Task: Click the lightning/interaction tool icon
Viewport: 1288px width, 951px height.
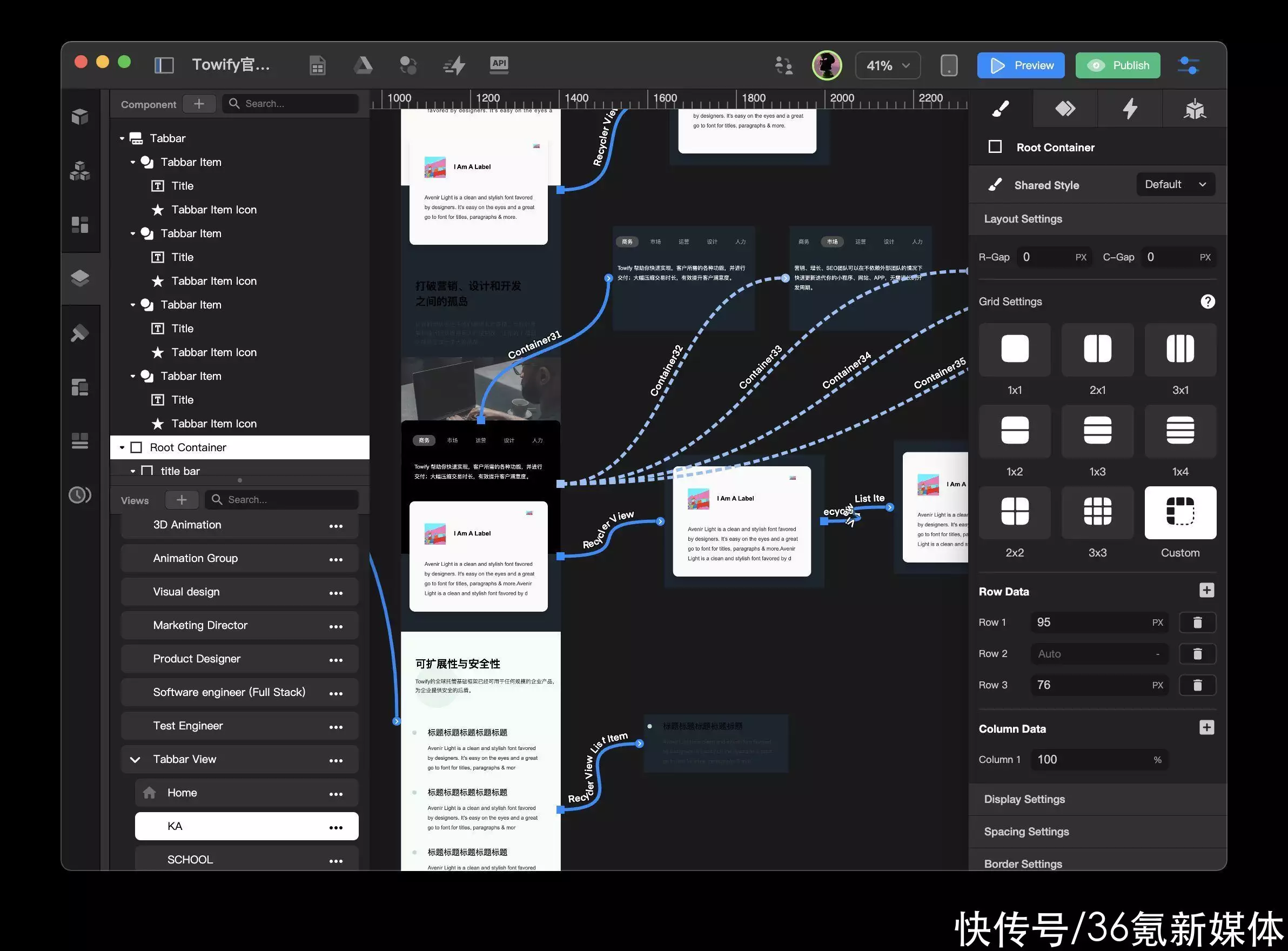Action: point(1128,107)
